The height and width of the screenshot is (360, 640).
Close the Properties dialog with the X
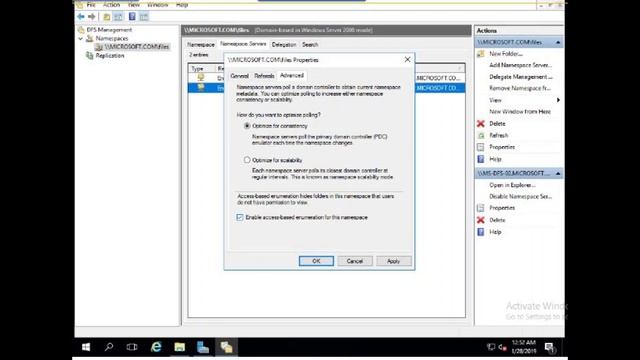click(x=407, y=60)
